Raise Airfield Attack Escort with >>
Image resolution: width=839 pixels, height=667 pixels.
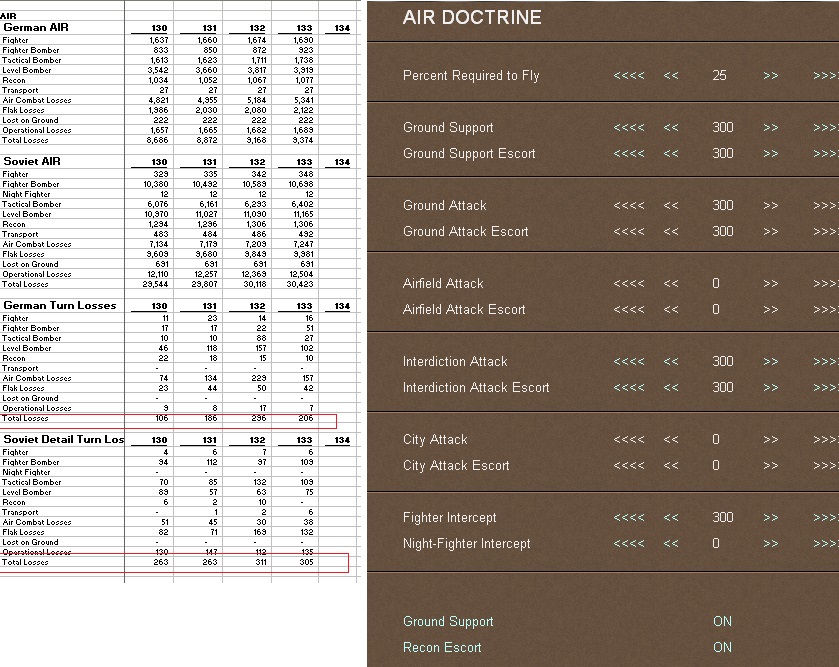[x=771, y=310]
